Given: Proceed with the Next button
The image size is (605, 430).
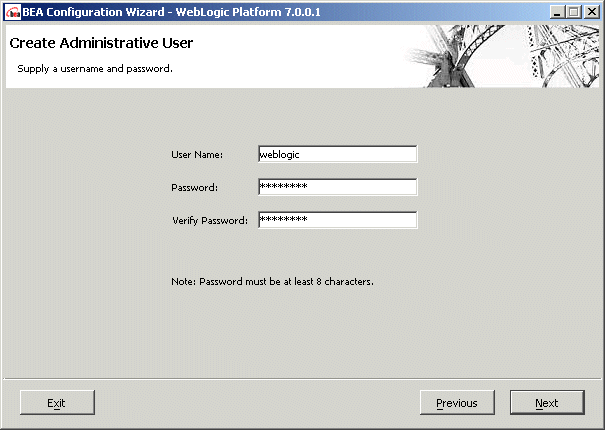Looking at the screenshot, I should click(x=547, y=403).
